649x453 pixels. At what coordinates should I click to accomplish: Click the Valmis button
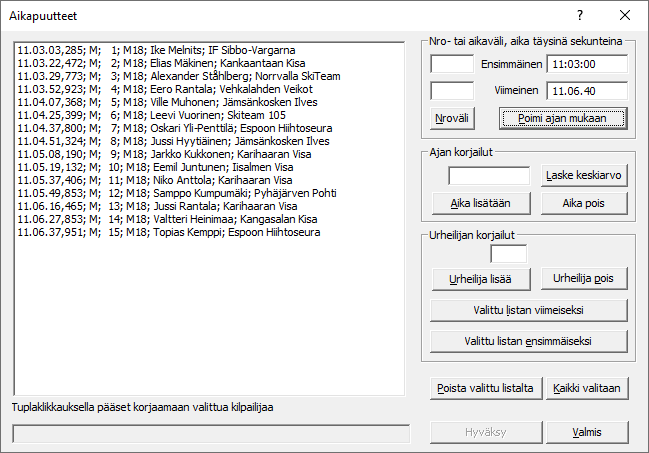pos(587,432)
